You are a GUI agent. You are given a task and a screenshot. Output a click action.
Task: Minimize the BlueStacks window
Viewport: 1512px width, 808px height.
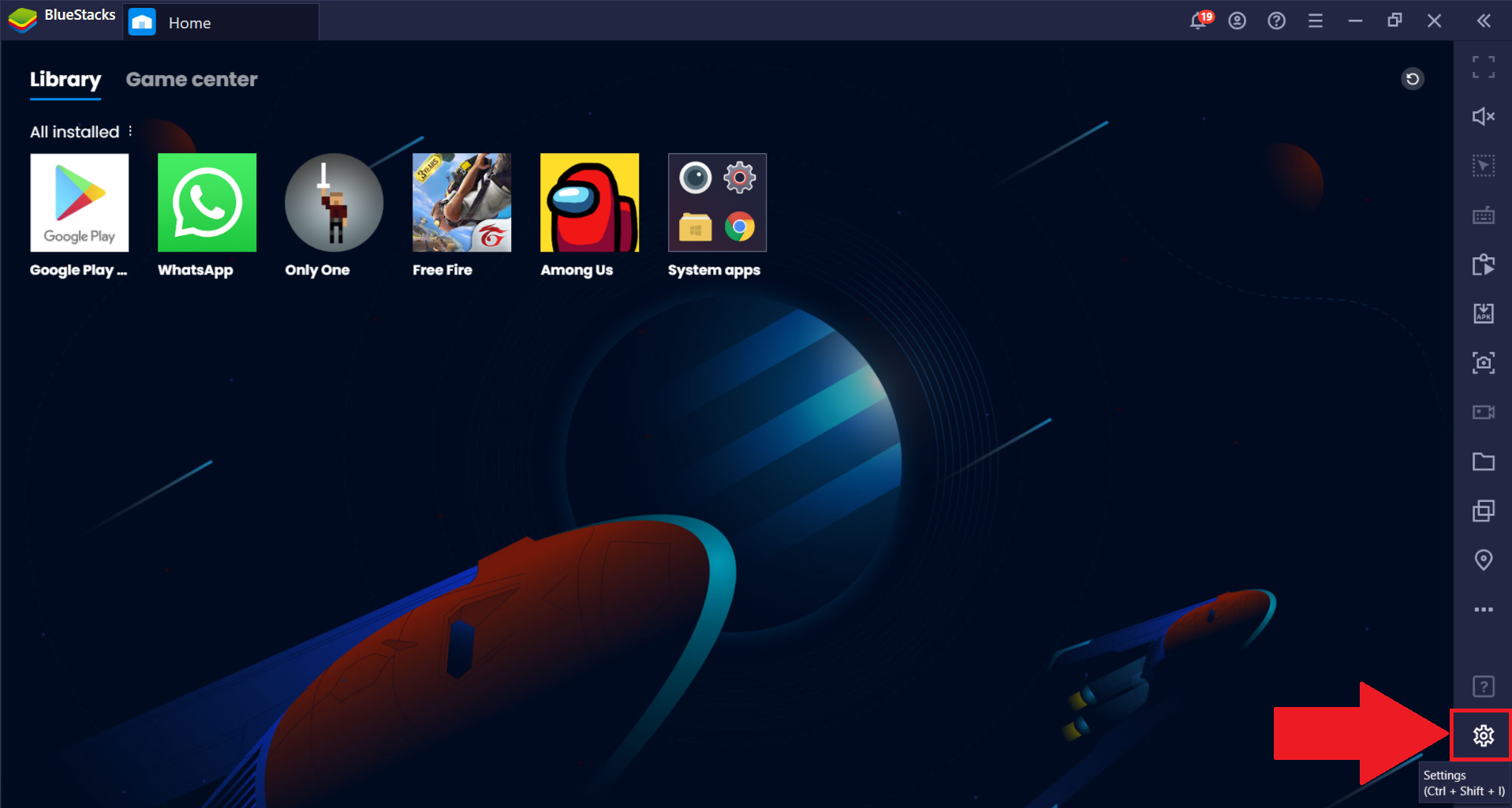(x=1355, y=21)
